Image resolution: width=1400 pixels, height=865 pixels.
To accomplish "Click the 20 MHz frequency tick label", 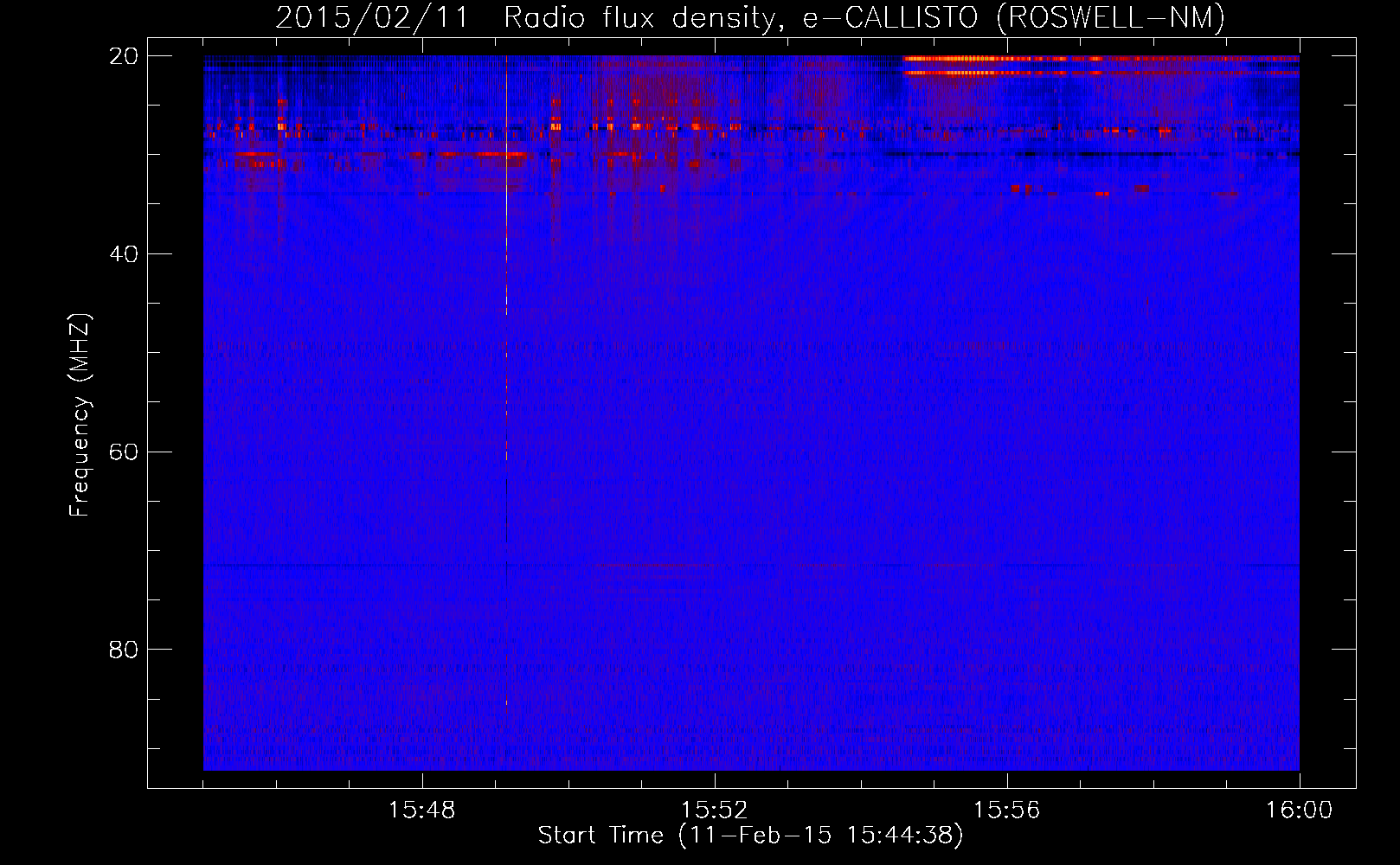I will point(124,56).
